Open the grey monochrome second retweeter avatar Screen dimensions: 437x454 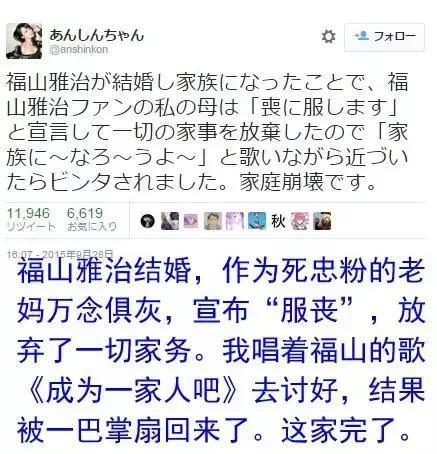click(x=170, y=221)
